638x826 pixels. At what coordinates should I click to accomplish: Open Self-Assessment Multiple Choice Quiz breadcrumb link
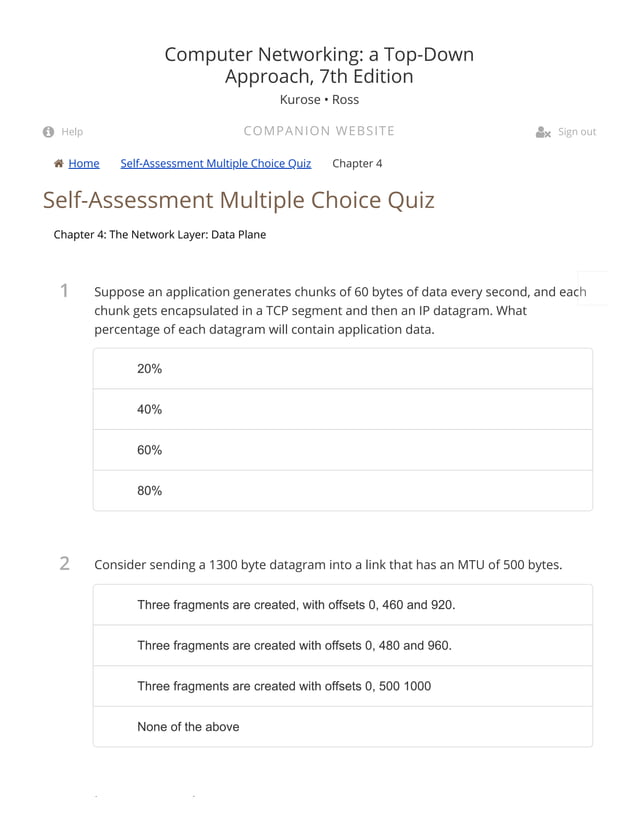pyautogui.click(x=215, y=163)
